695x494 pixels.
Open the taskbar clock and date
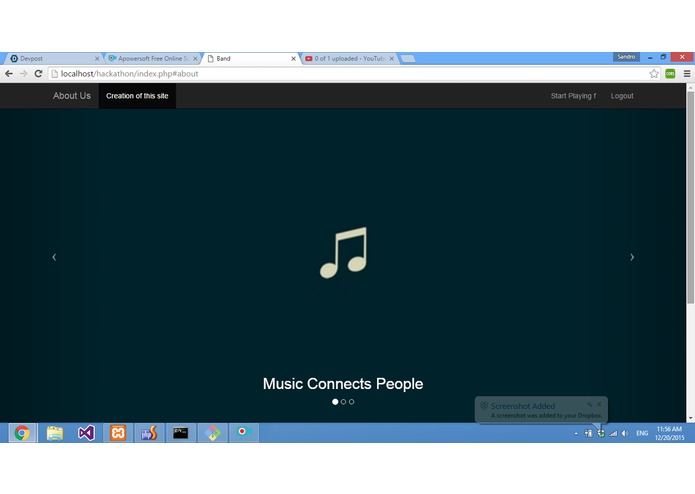[x=670, y=433]
